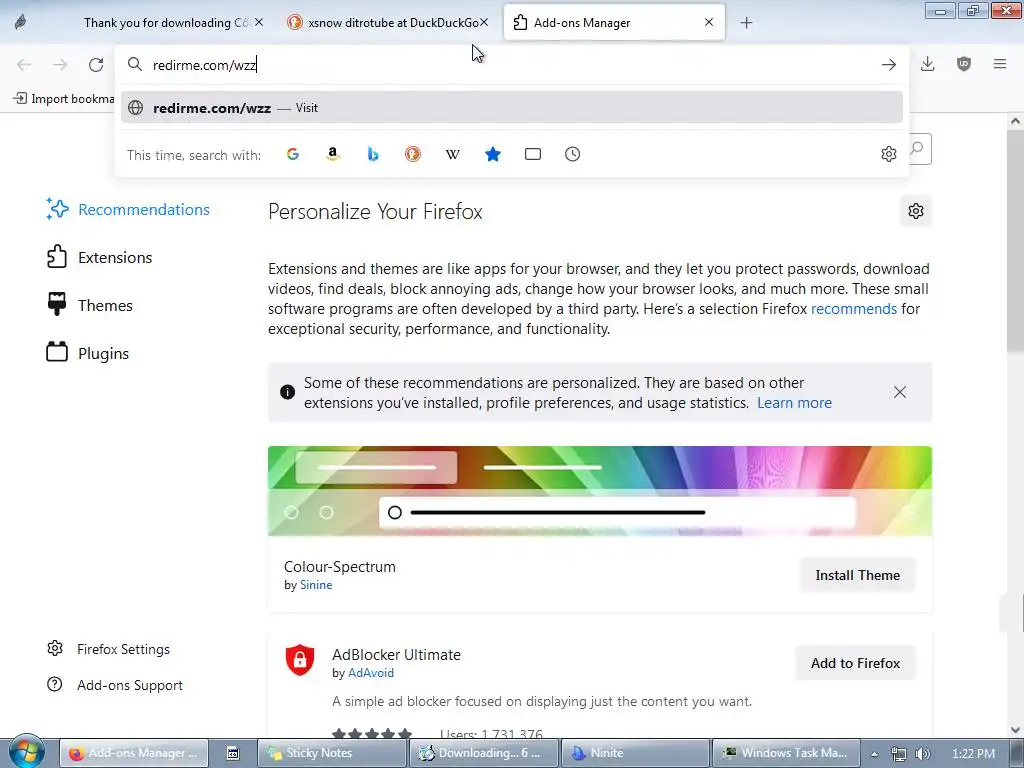Viewport: 1024px width, 768px height.
Task: Open the recommends link
Action: click(x=854, y=309)
